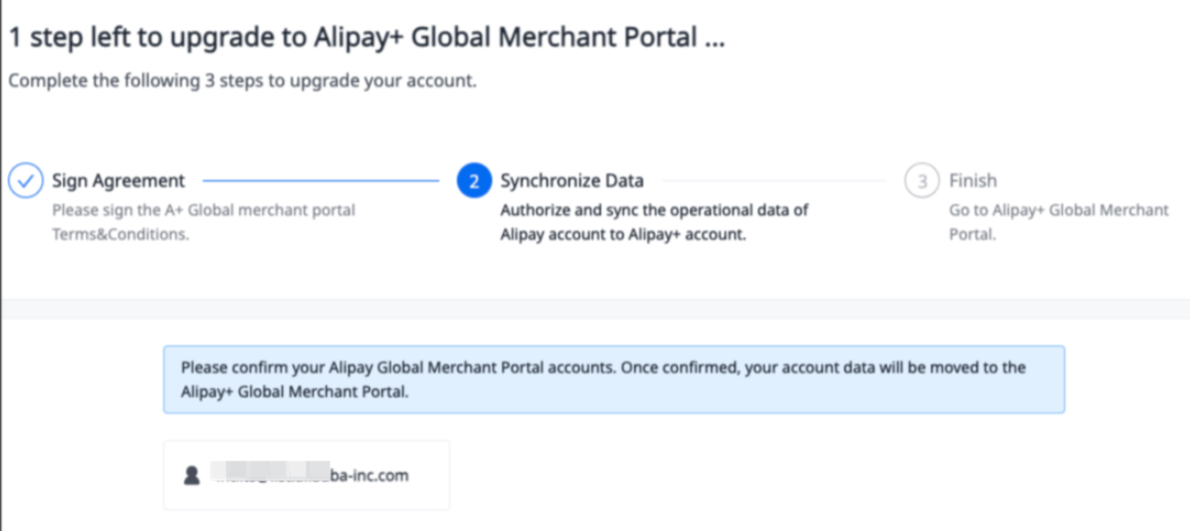Click the step 3 circle icon
The width and height of the screenshot is (1190, 531).
[x=922, y=181]
